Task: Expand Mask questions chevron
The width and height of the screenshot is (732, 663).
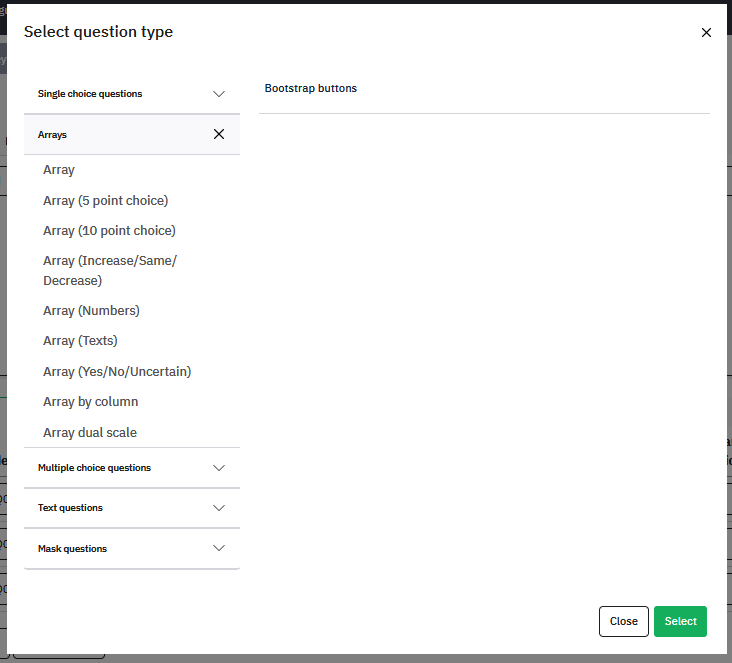Action: [218, 548]
